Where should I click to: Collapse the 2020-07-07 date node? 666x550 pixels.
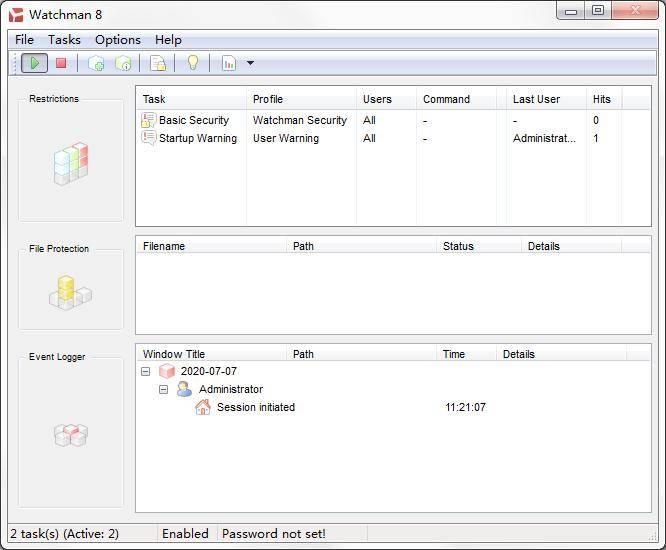tap(146, 371)
